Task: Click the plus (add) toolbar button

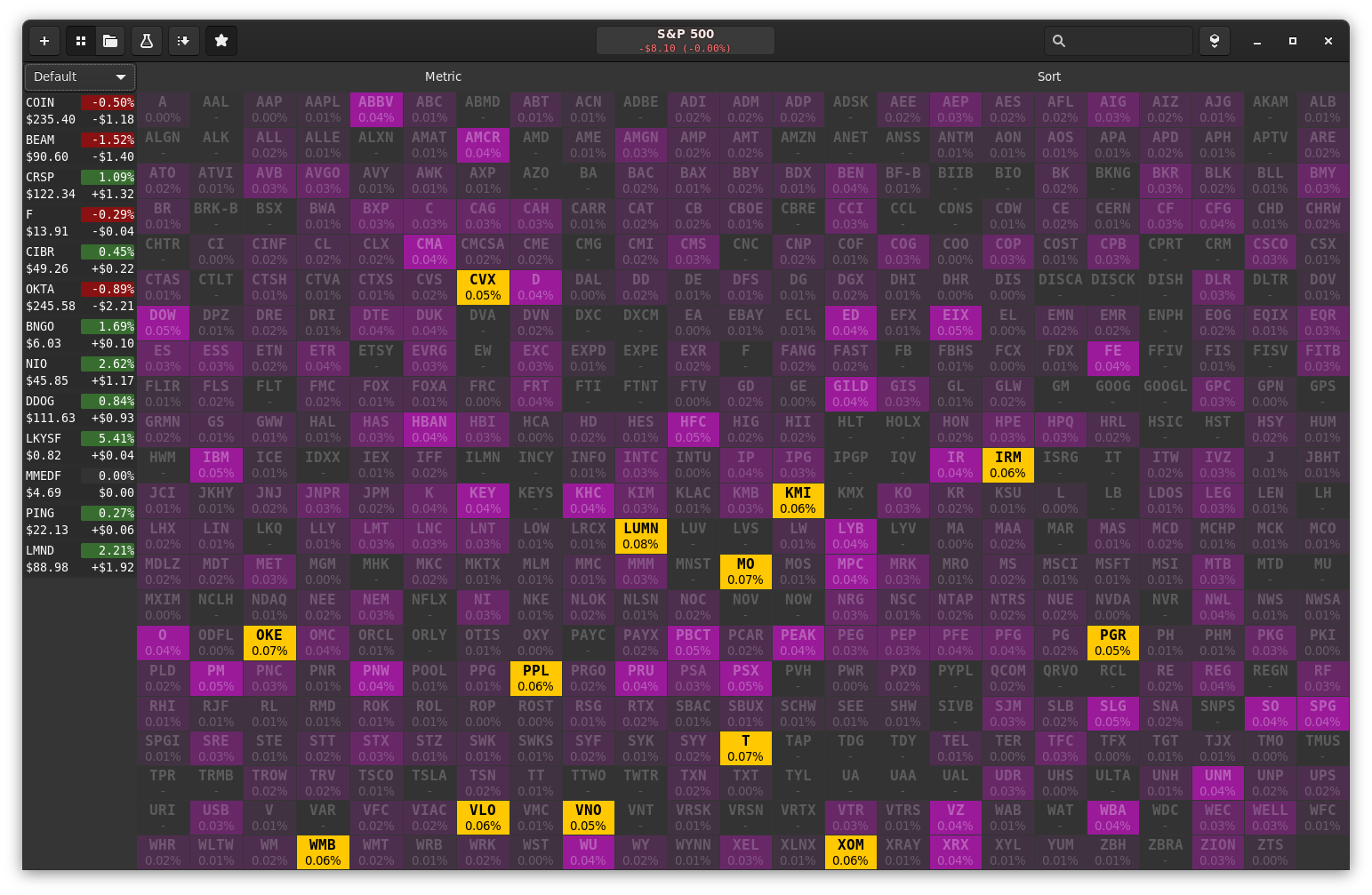Action: [x=44, y=41]
